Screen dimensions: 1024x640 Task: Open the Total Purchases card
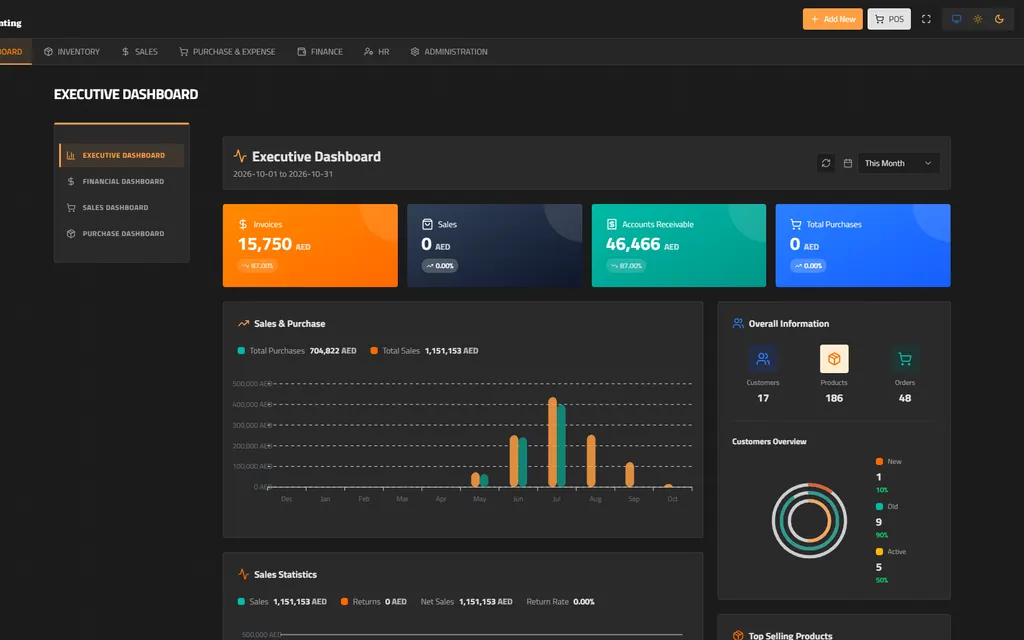click(x=863, y=246)
